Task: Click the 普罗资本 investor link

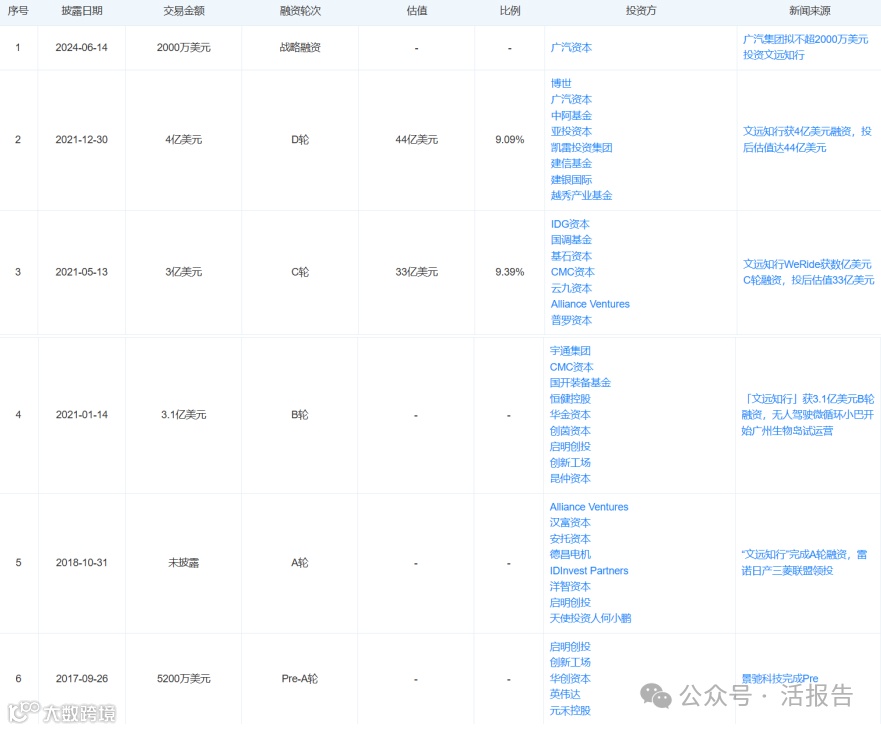Action: point(571,320)
